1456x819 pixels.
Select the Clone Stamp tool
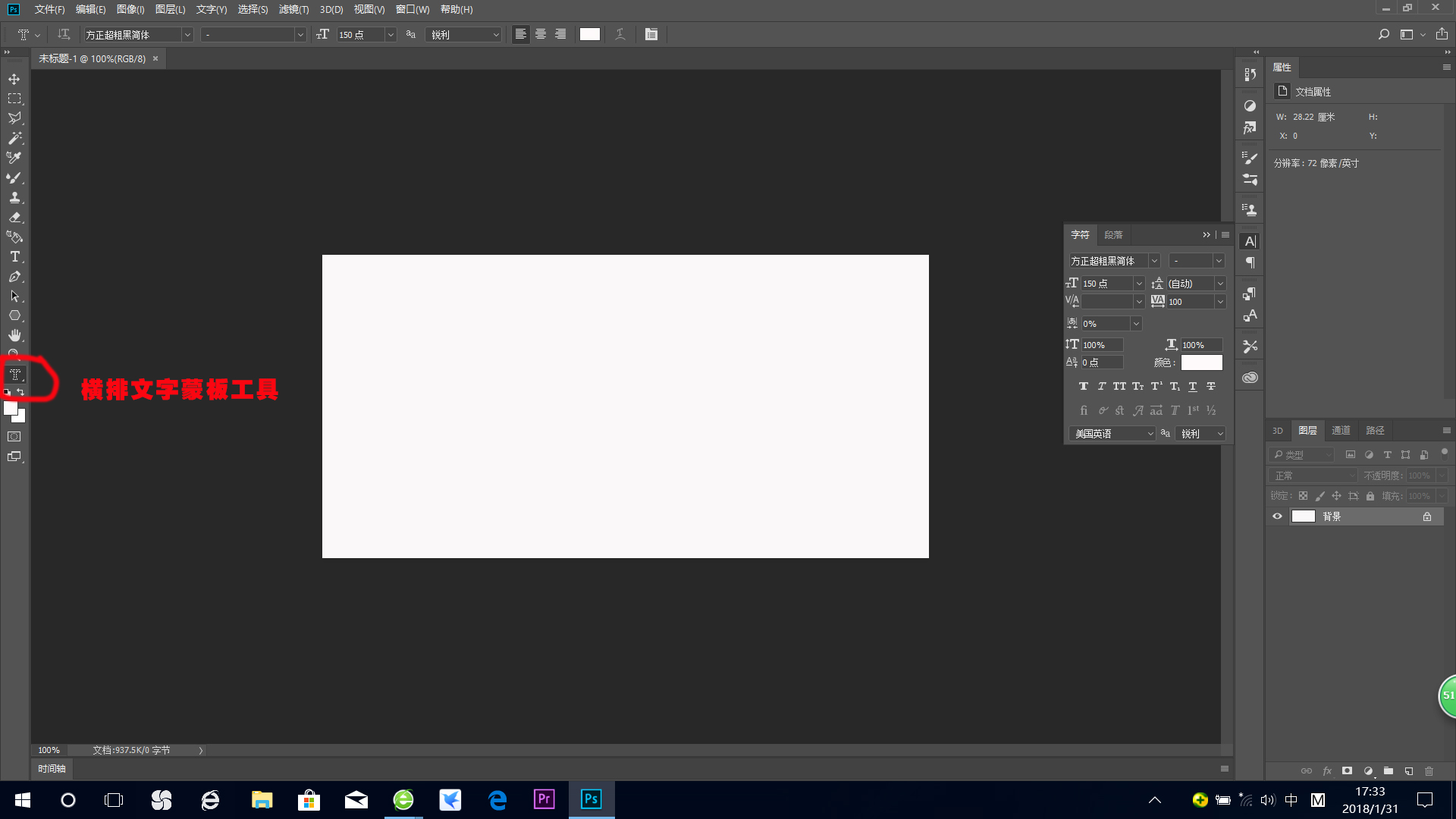tap(14, 197)
